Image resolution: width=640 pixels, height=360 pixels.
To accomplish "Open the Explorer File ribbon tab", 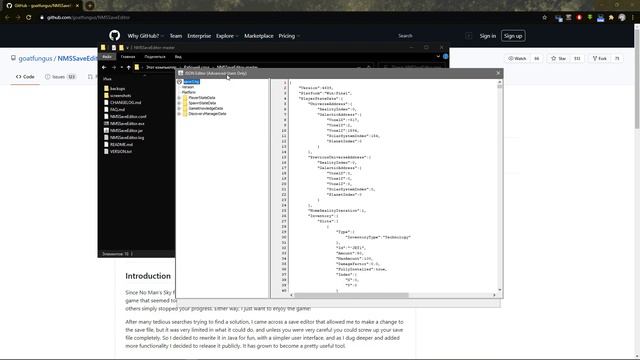I will tap(107, 57).
